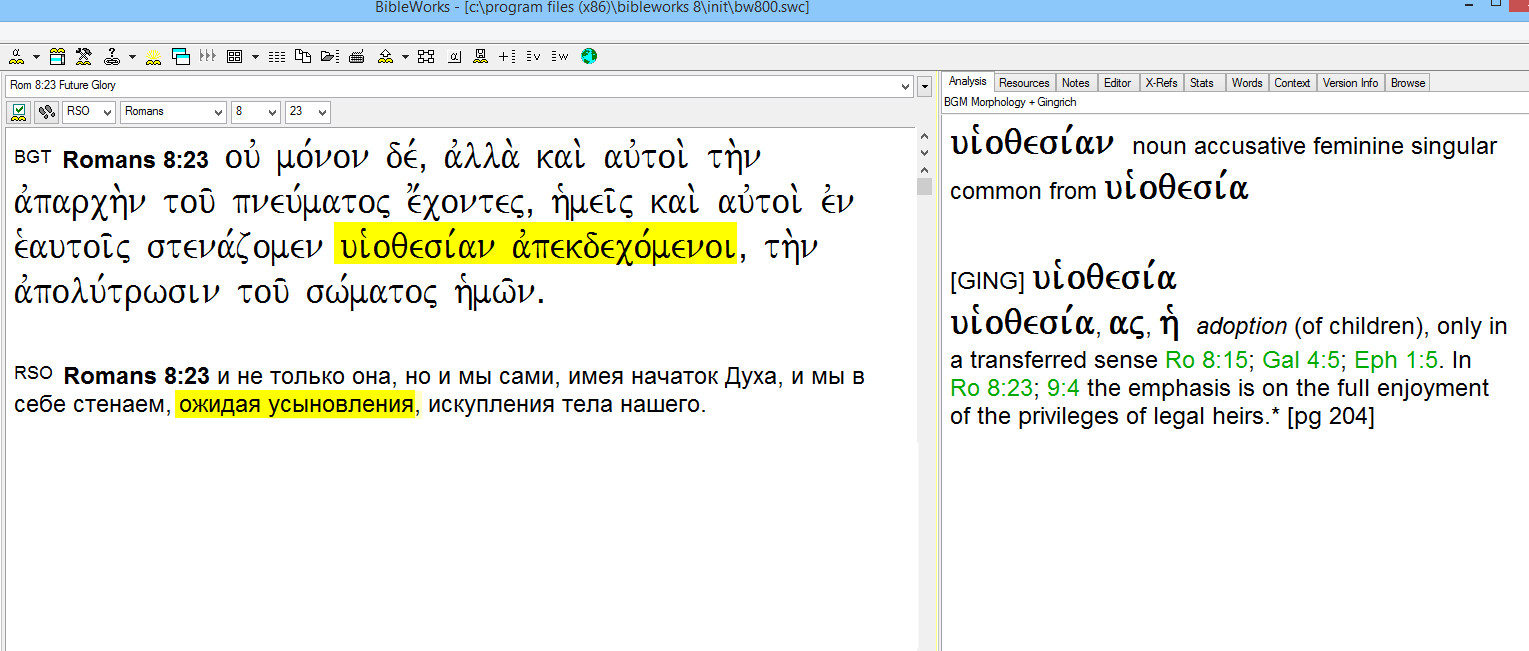Image resolution: width=1529 pixels, height=651 pixels.
Task: Click the highlighted Russian phrase ожидая усыновления
Action: tap(295, 405)
